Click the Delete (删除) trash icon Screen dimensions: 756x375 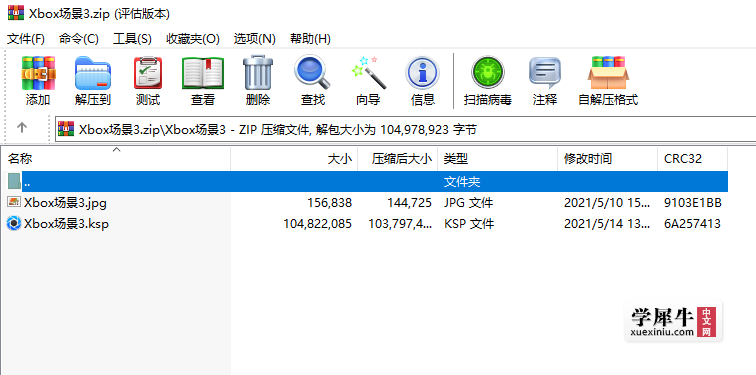pyautogui.click(x=258, y=73)
